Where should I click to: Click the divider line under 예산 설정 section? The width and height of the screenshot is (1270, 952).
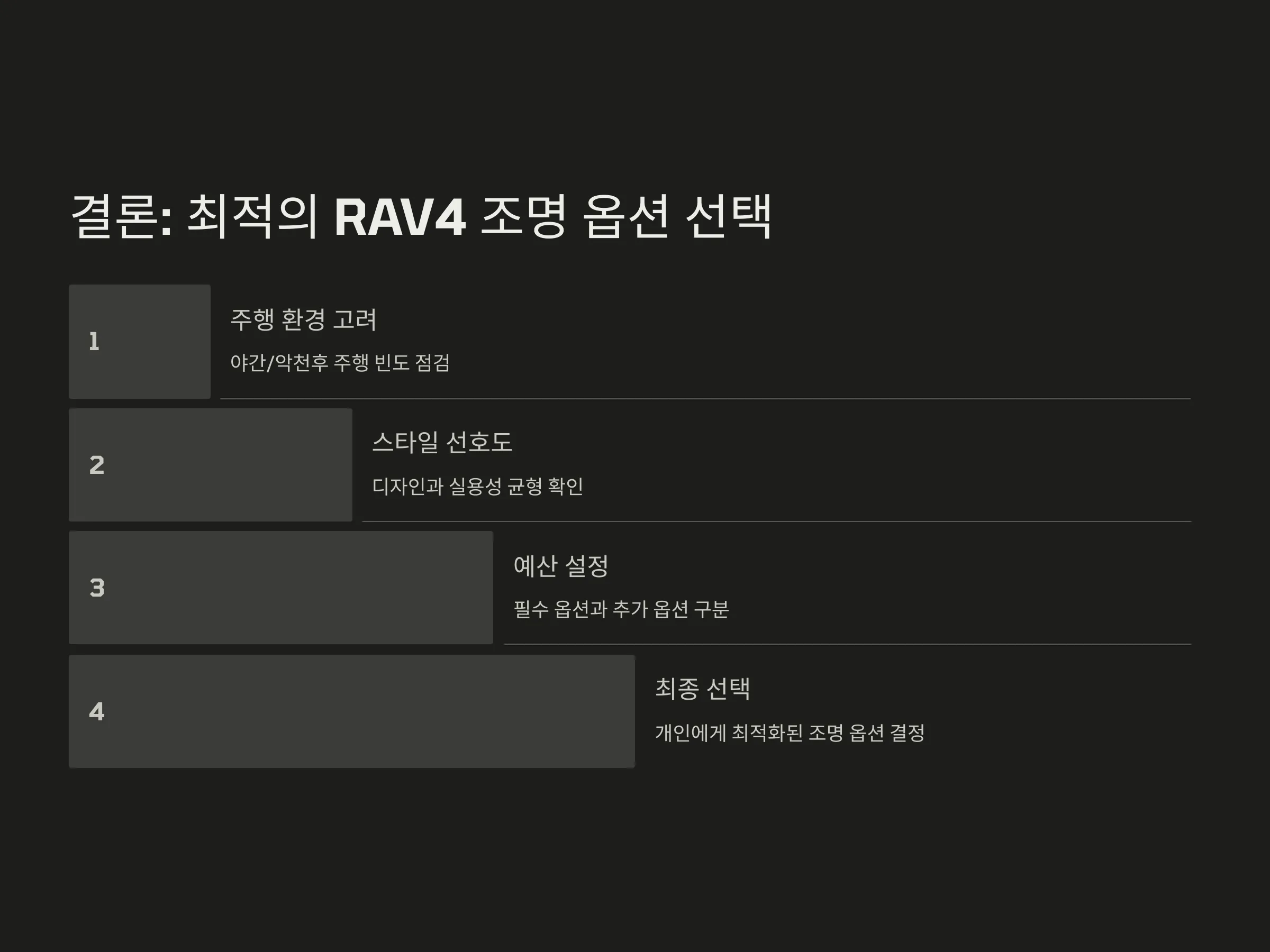click(847, 644)
